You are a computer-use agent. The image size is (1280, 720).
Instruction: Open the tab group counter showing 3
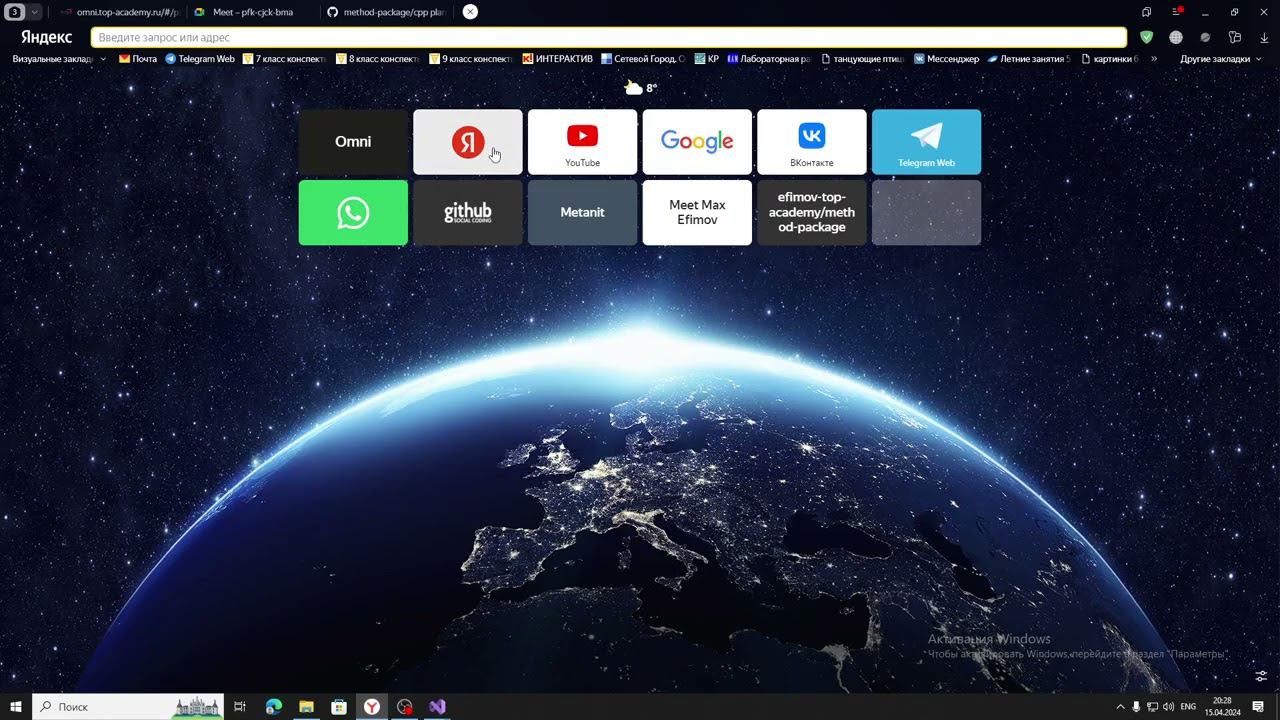pos(15,12)
